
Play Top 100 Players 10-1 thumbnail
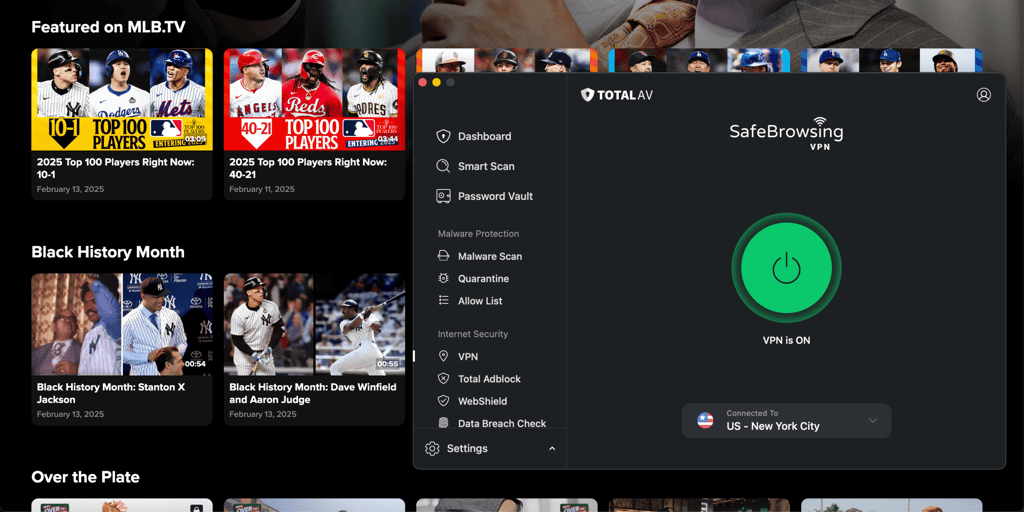[122, 99]
